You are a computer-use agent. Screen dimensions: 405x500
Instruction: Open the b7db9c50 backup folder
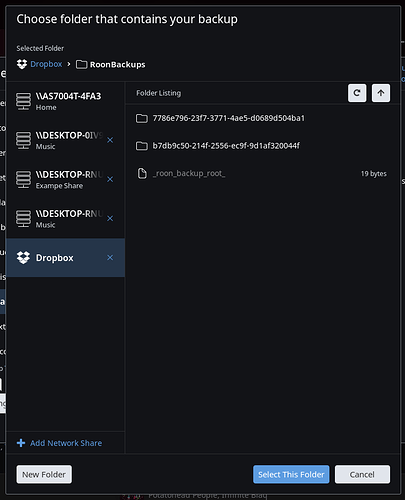coord(218,146)
